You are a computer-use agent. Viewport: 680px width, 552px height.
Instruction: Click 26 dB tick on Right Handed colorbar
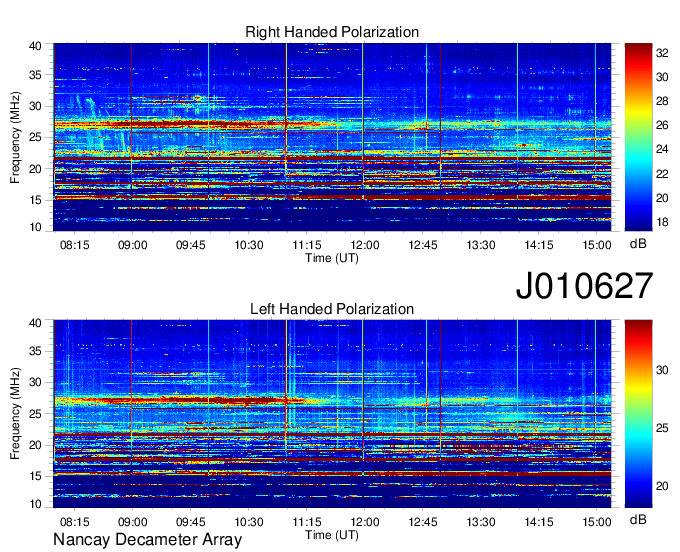[x=662, y=125]
